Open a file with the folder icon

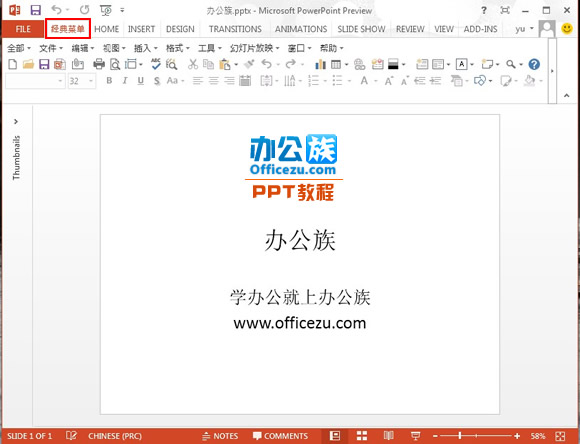pos(28,64)
